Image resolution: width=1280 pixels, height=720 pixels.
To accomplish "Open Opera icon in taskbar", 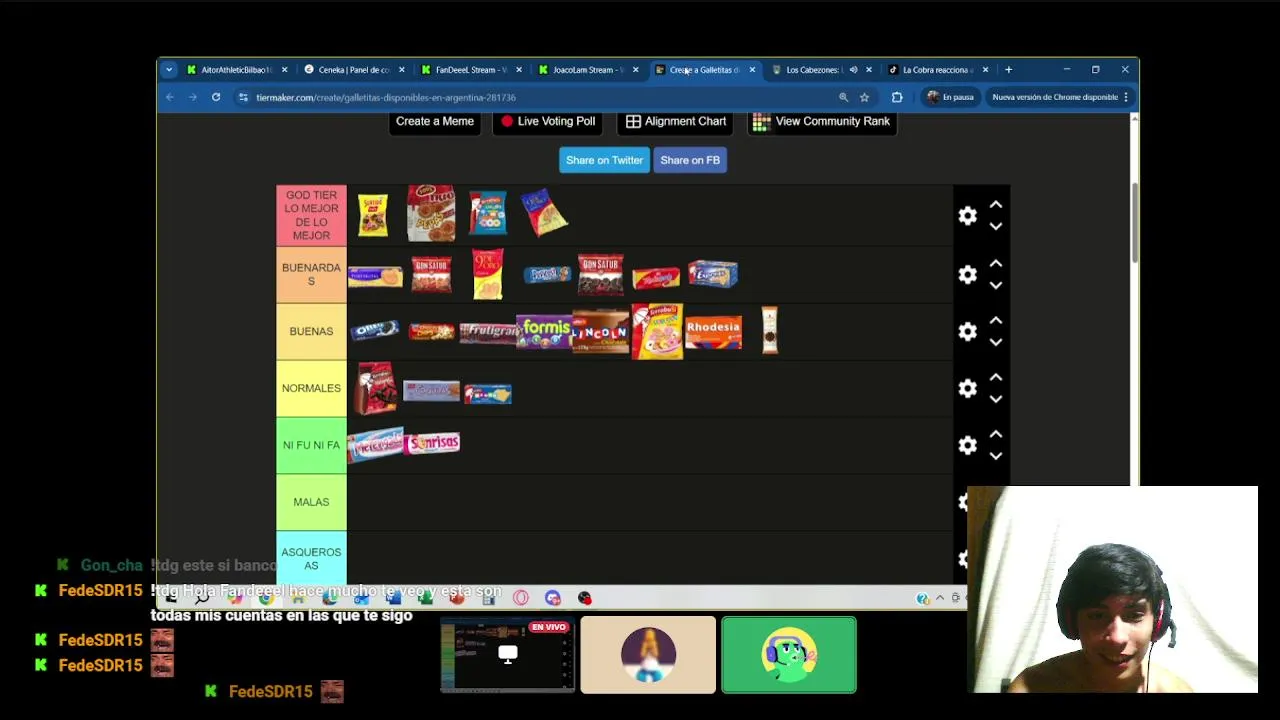I will (x=520, y=598).
